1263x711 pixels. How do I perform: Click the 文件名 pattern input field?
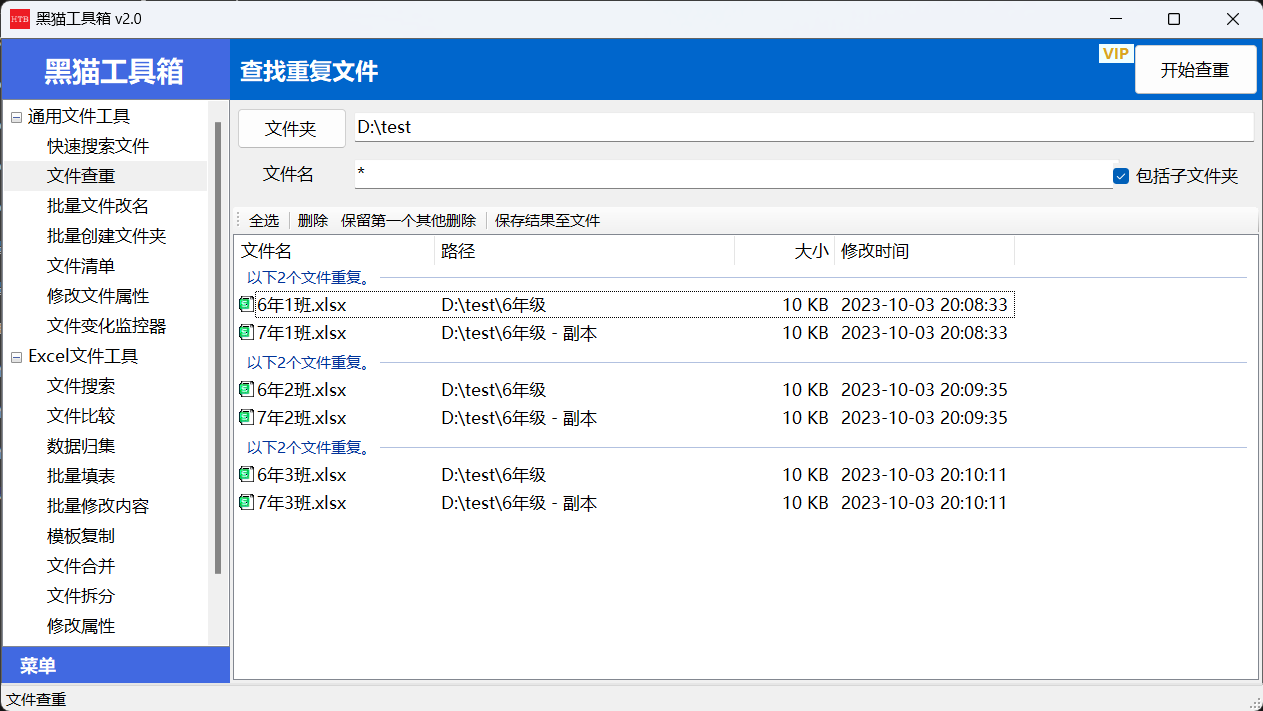[734, 174]
